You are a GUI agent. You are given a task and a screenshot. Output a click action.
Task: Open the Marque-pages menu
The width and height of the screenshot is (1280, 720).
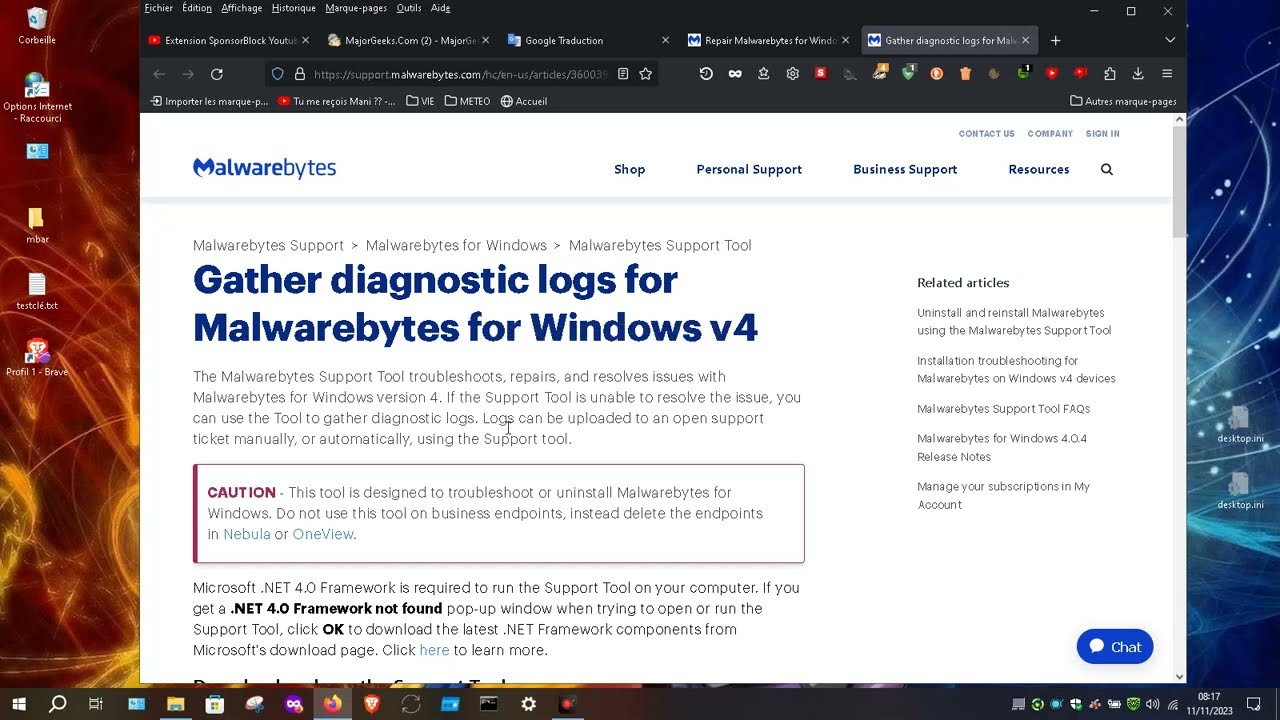tap(356, 8)
